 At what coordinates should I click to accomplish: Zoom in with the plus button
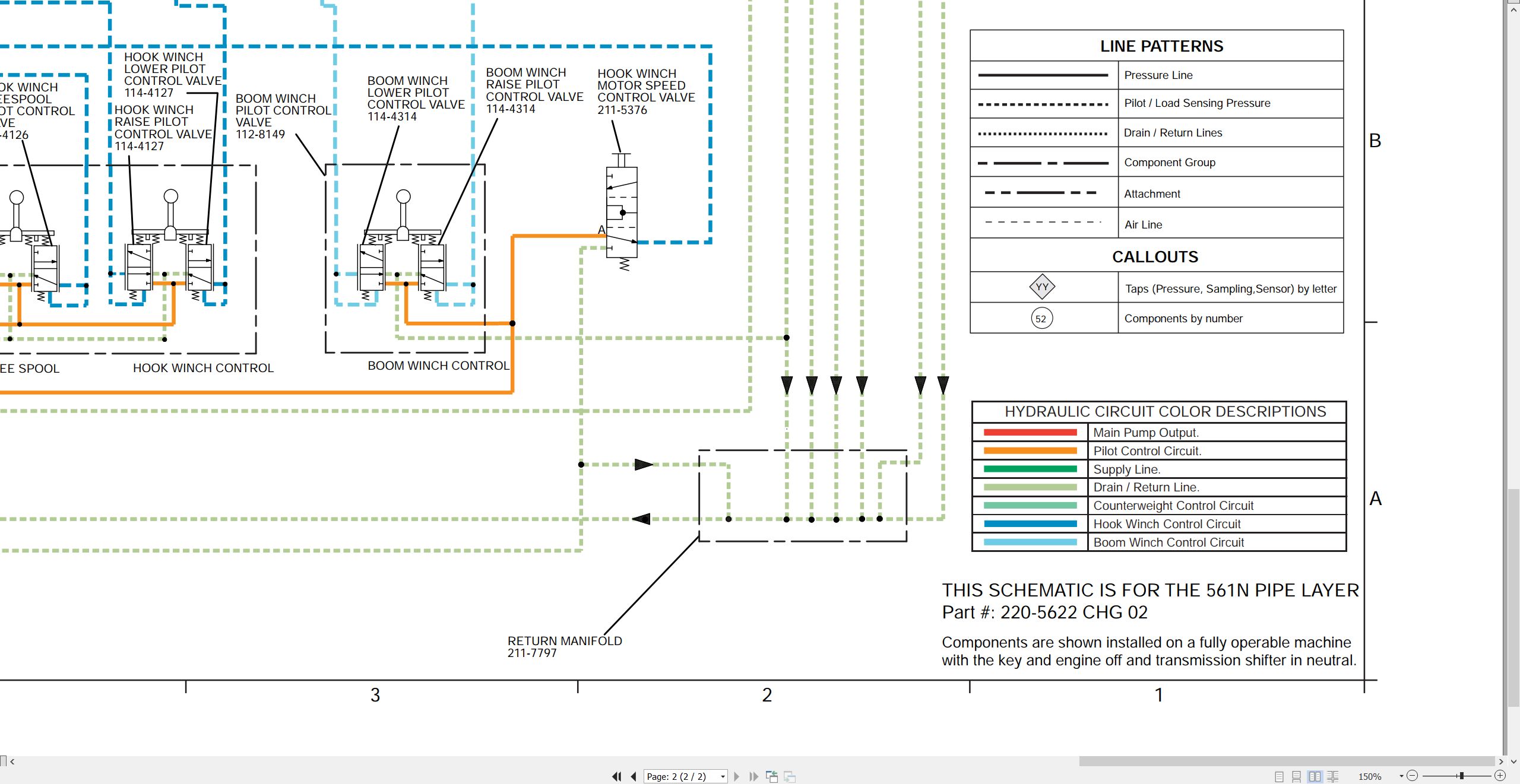[1500, 776]
